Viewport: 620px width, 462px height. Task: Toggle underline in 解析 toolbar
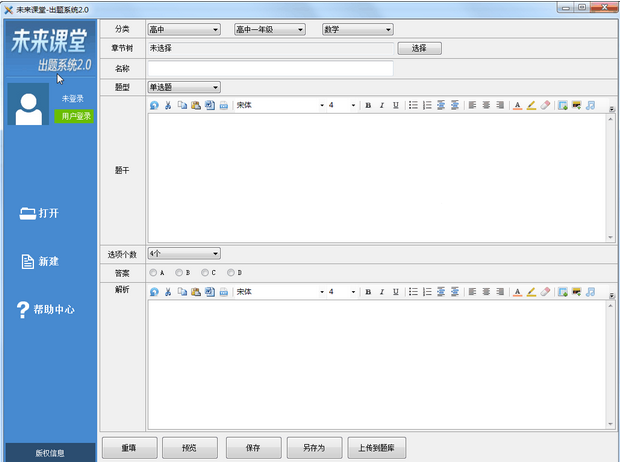tap(396, 292)
